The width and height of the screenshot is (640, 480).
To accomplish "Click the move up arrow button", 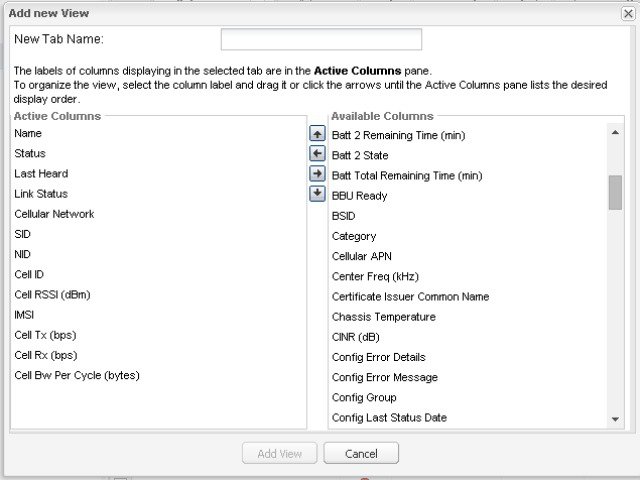I will (318, 133).
